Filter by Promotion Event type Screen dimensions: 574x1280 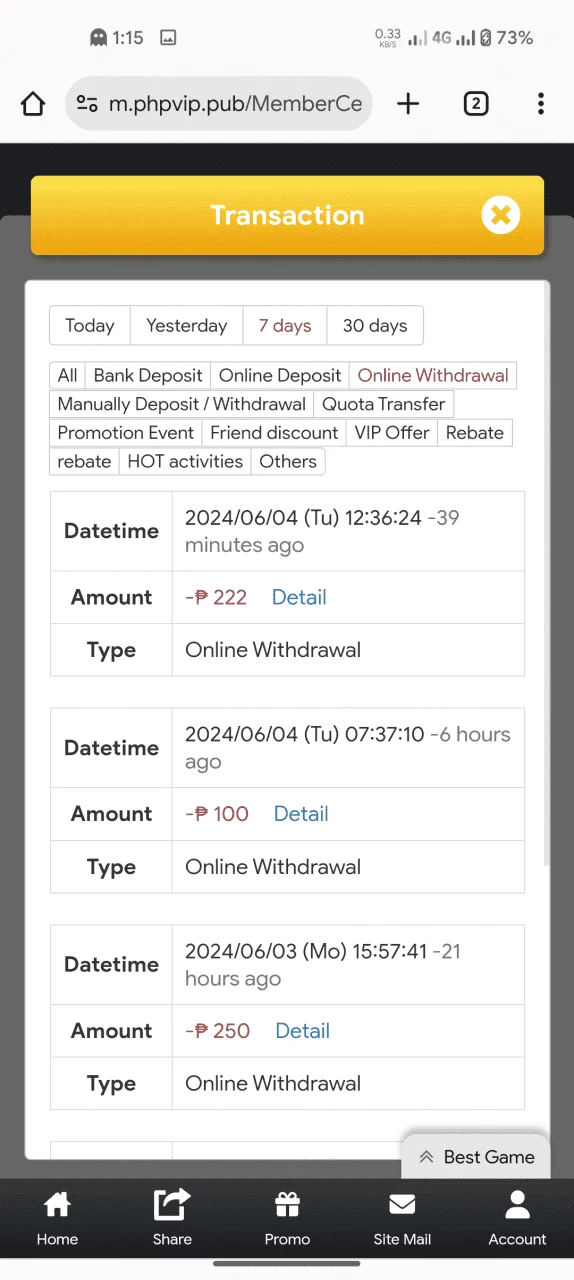click(126, 433)
